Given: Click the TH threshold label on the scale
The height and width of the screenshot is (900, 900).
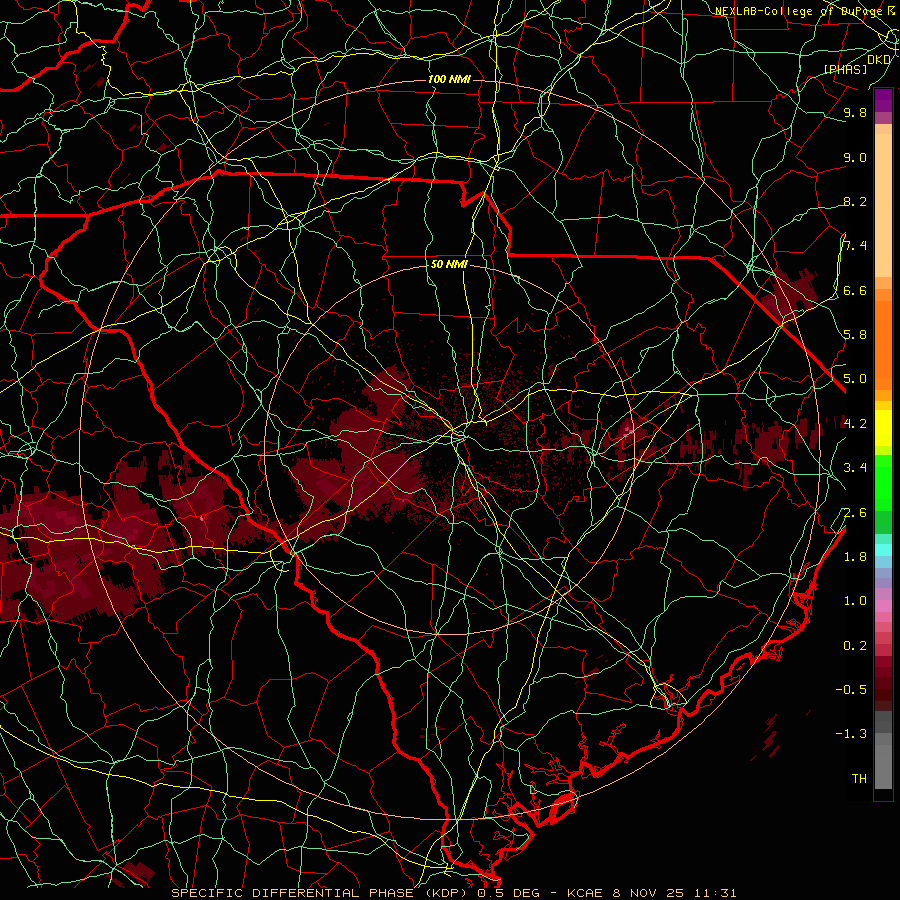Looking at the screenshot, I should coord(859,779).
